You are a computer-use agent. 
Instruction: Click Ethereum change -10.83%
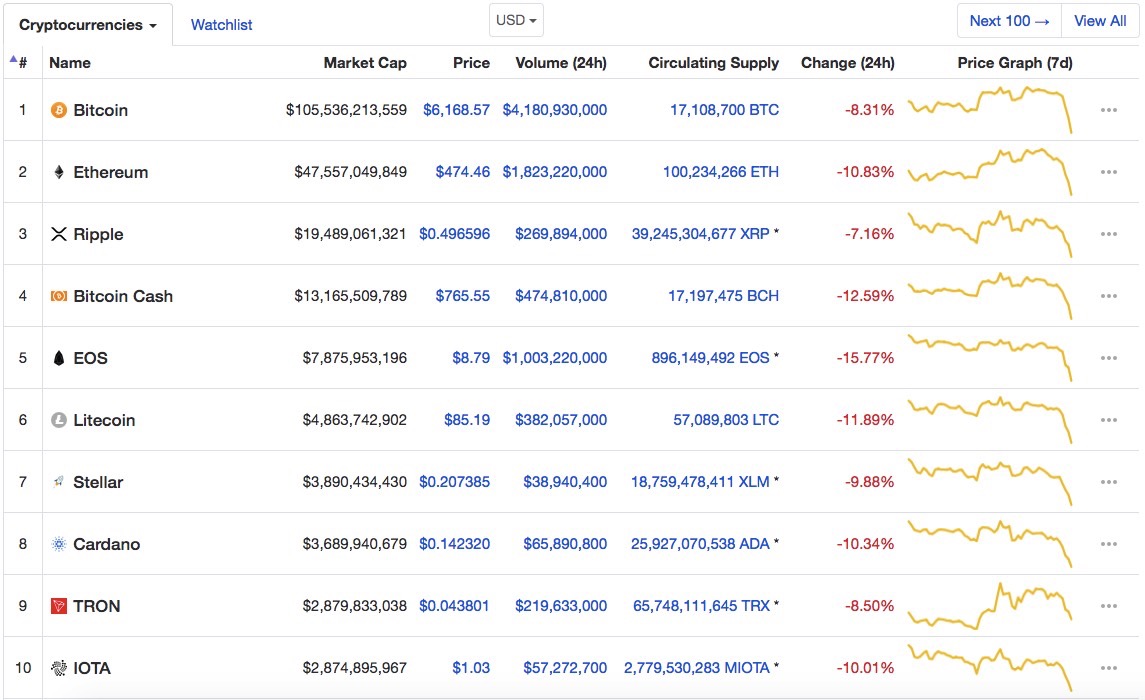865,172
